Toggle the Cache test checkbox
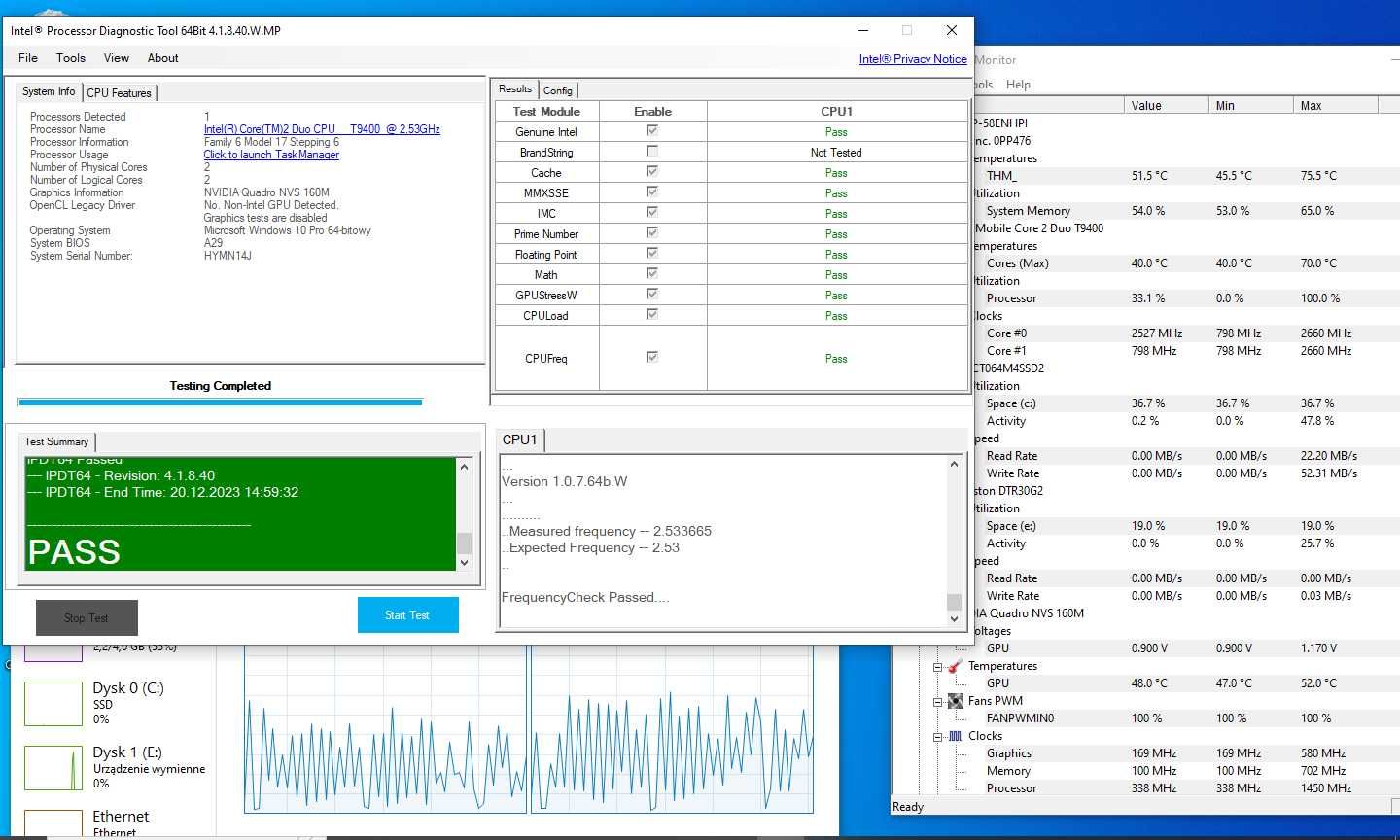Image resolution: width=1400 pixels, height=840 pixels. pyautogui.click(x=652, y=171)
